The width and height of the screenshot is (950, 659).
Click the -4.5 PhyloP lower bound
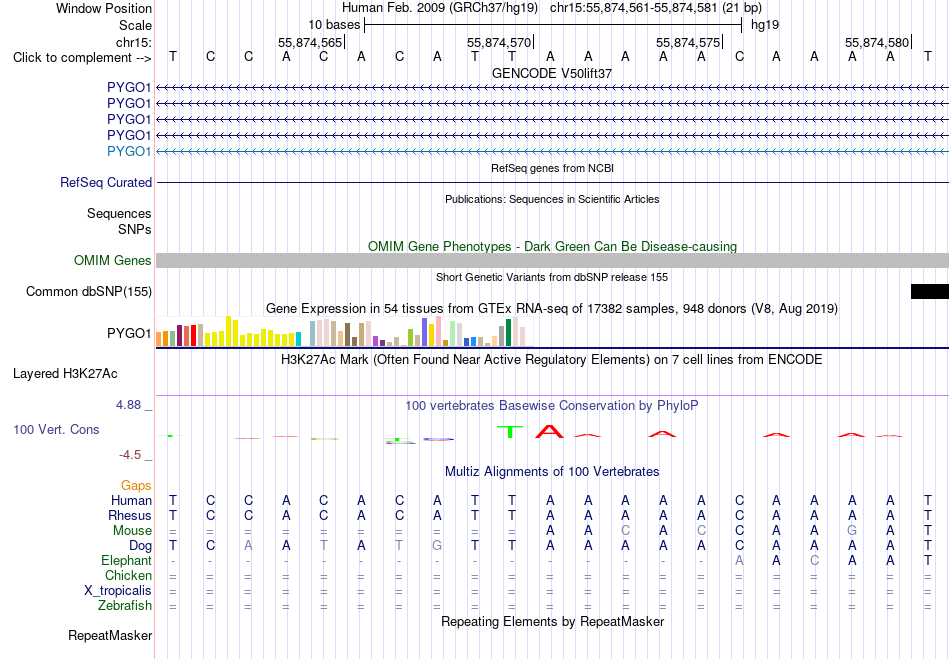tap(130, 454)
